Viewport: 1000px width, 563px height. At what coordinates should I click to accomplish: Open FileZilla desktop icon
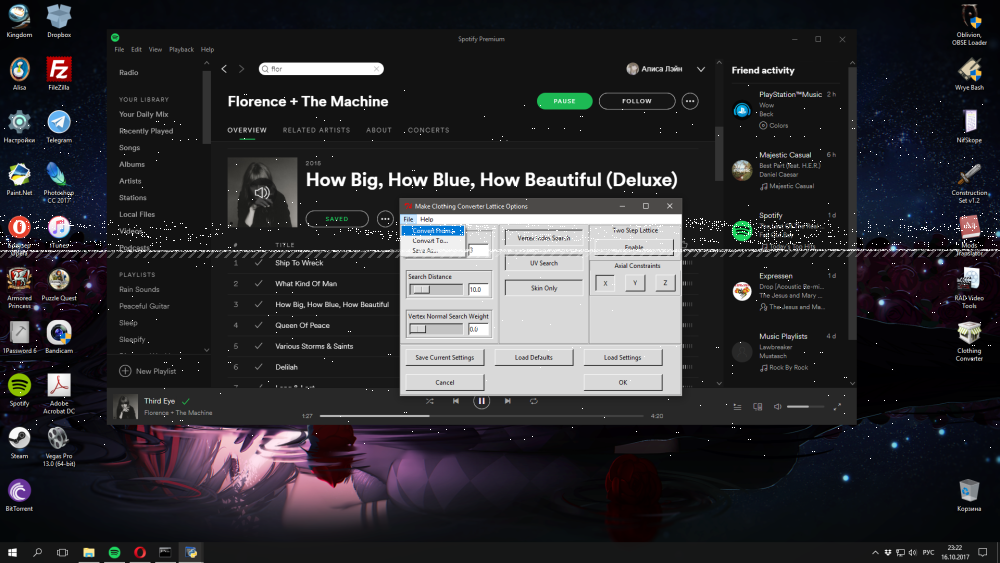pyautogui.click(x=59, y=73)
